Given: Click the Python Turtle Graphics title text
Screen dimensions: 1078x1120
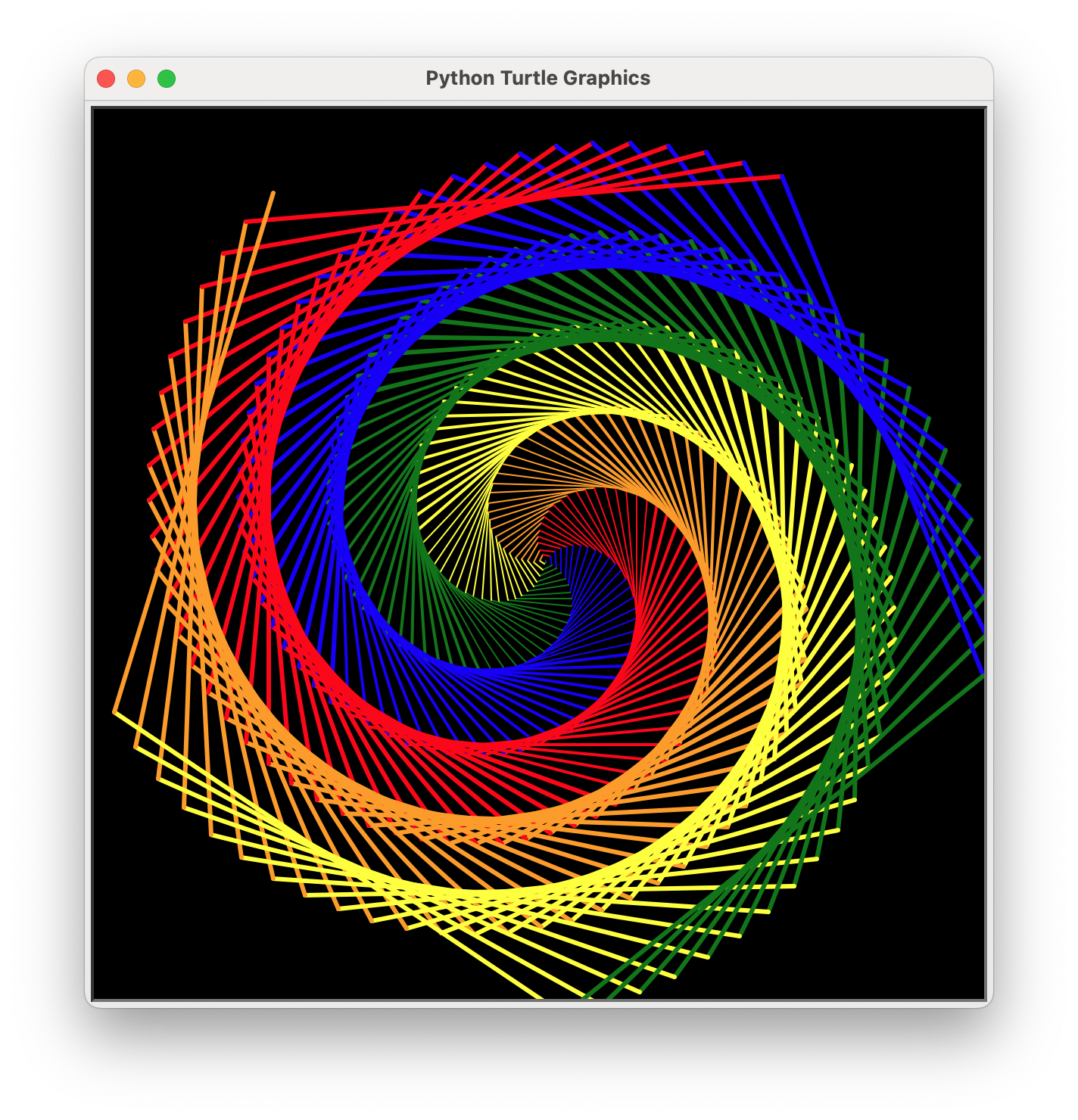Looking at the screenshot, I should click(x=537, y=78).
